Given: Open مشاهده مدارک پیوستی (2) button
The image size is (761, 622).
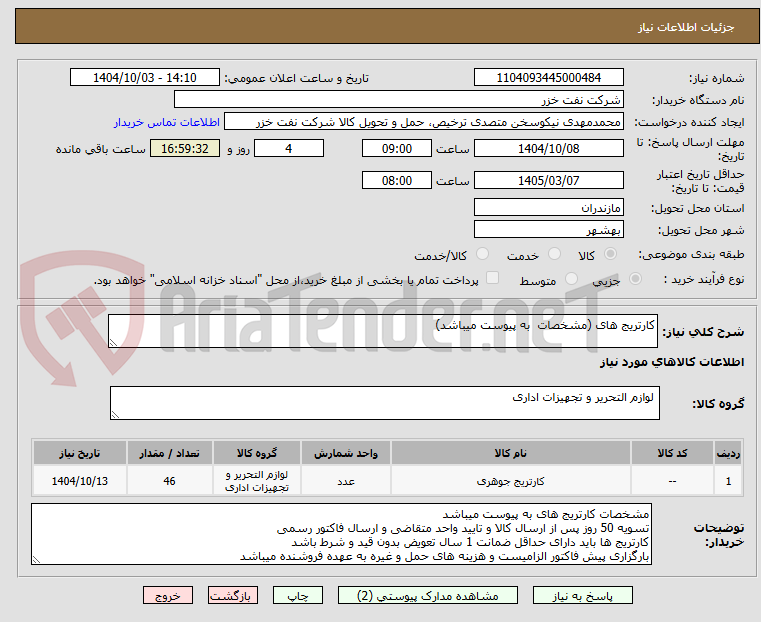Looking at the screenshot, I should coord(428,595).
